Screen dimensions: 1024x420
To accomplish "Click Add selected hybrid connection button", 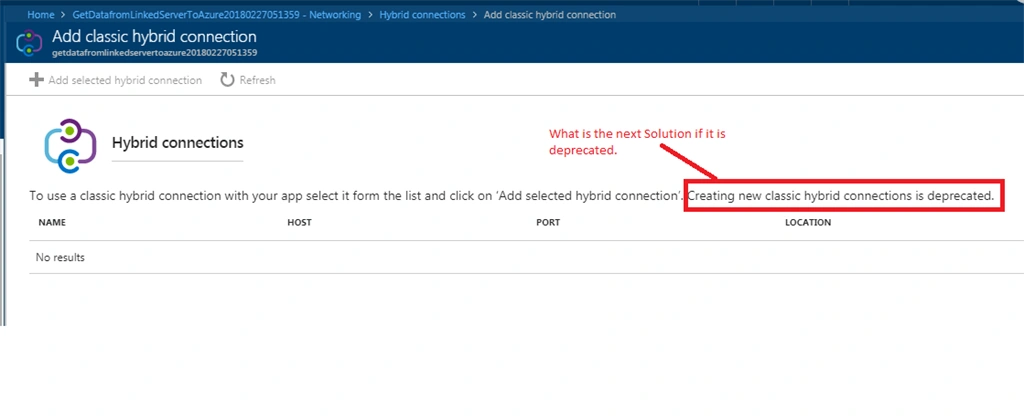I will click(116, 80).
